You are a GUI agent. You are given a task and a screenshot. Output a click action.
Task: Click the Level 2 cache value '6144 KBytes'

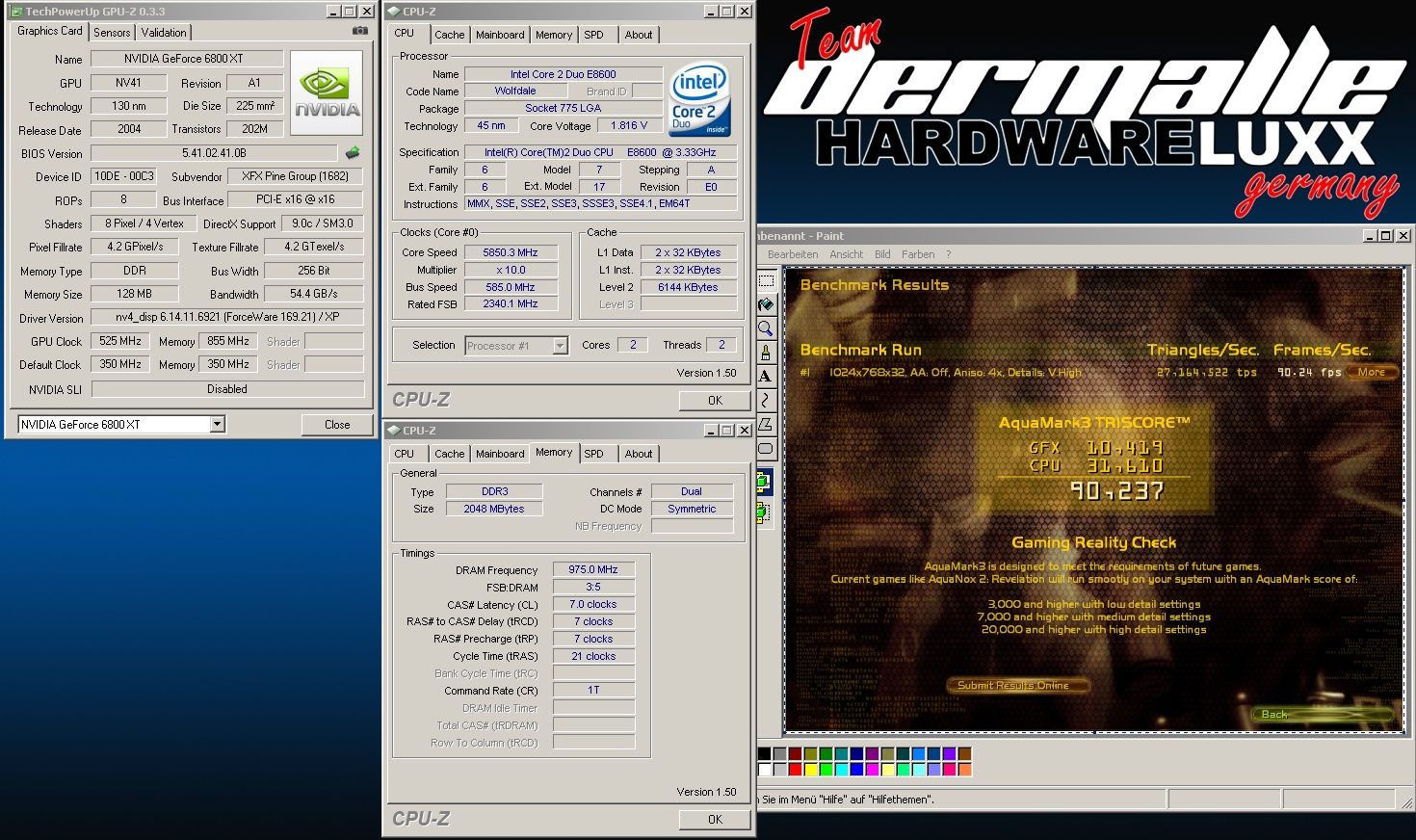point(688,287)
